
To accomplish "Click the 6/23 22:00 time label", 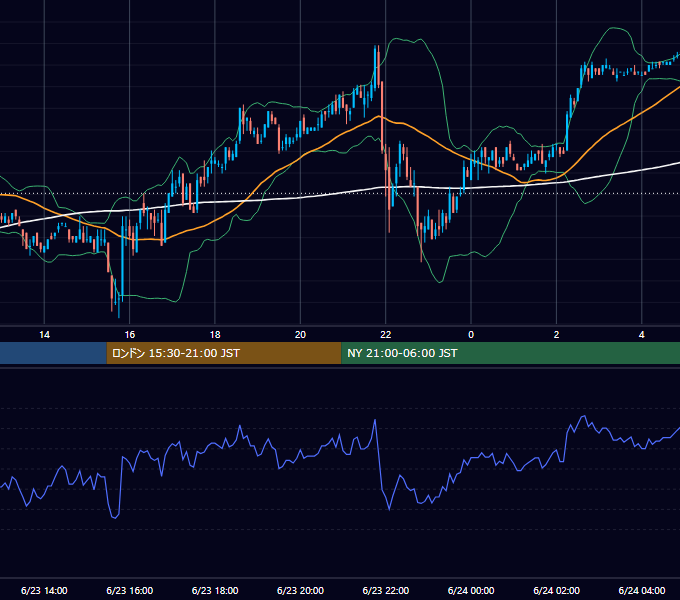I will coord(386,590).
